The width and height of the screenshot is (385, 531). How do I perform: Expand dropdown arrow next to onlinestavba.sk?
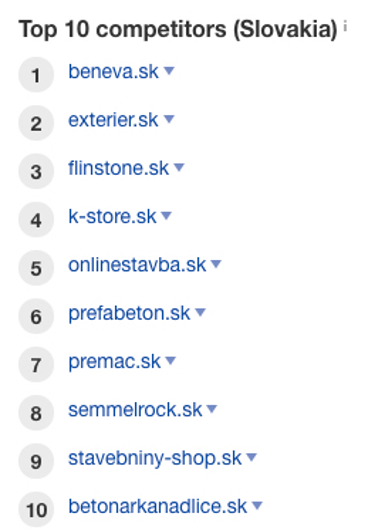pyautogui.click(x=216, y=264)
